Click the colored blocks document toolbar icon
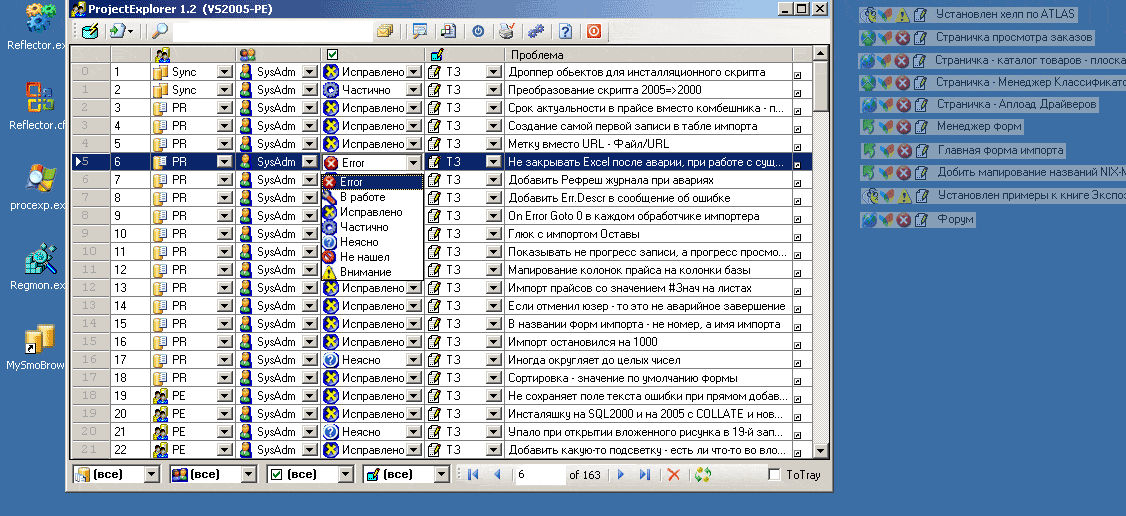Image resolution: width=1126 pixels, height=516 pixels. [x=449, y=32]
